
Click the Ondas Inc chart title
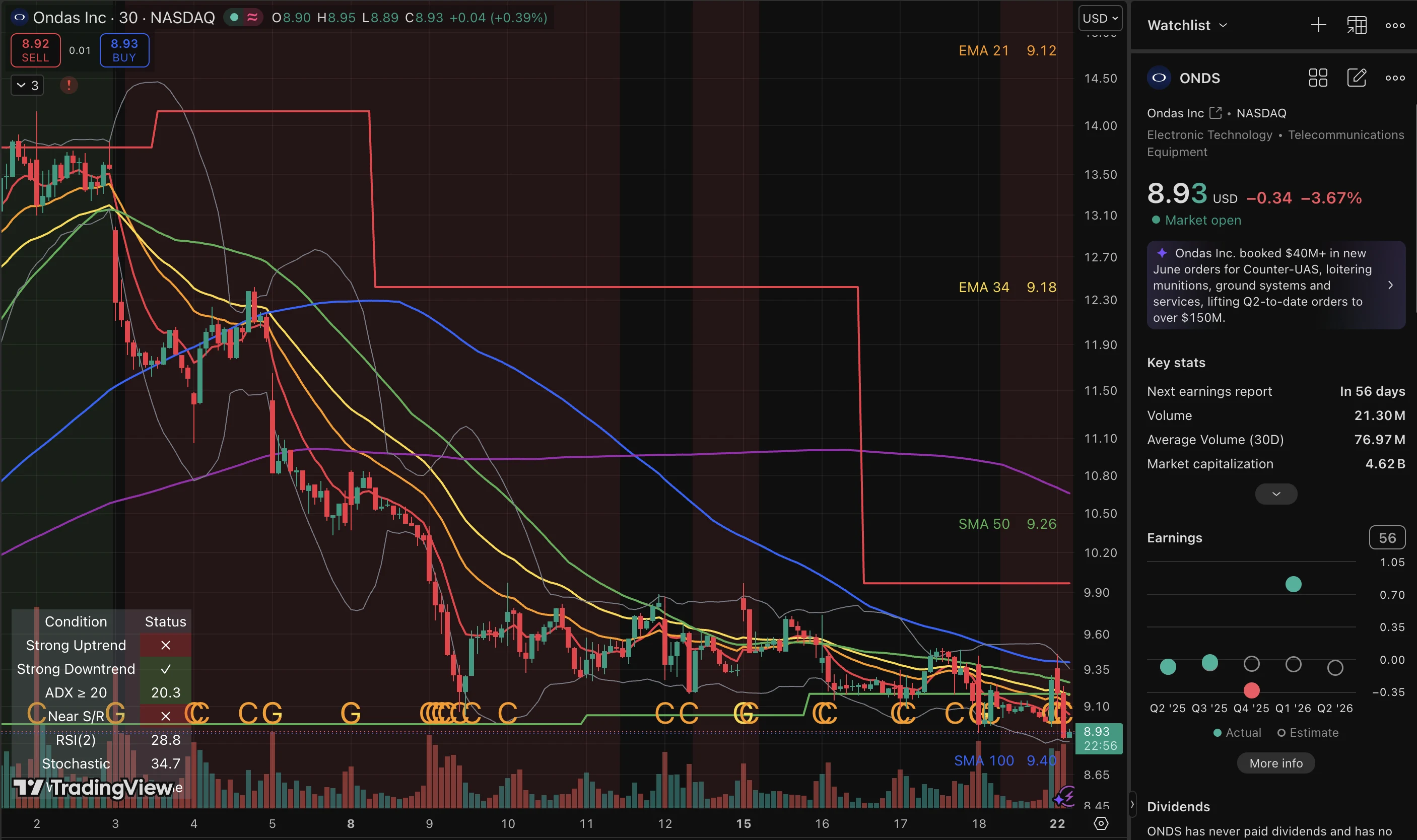pyautogui.click(x=123, y=18)
